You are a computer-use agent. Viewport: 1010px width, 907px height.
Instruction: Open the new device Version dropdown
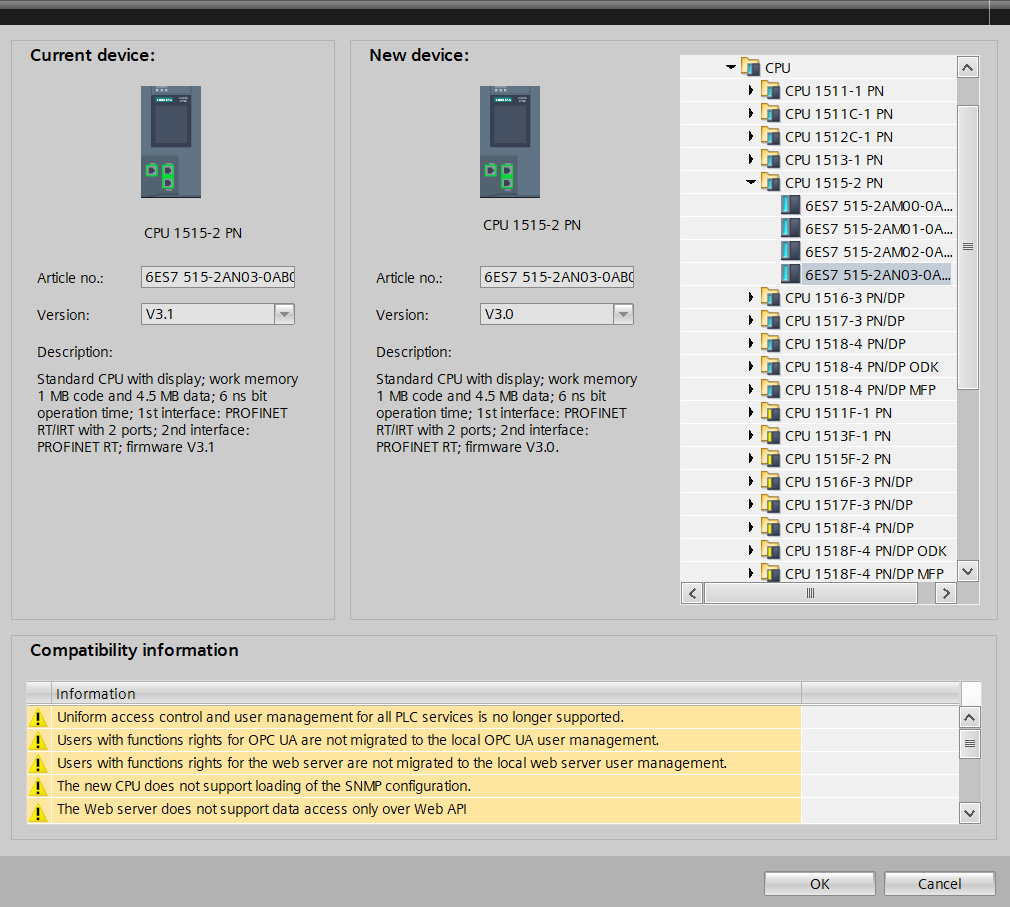[623, 315]
